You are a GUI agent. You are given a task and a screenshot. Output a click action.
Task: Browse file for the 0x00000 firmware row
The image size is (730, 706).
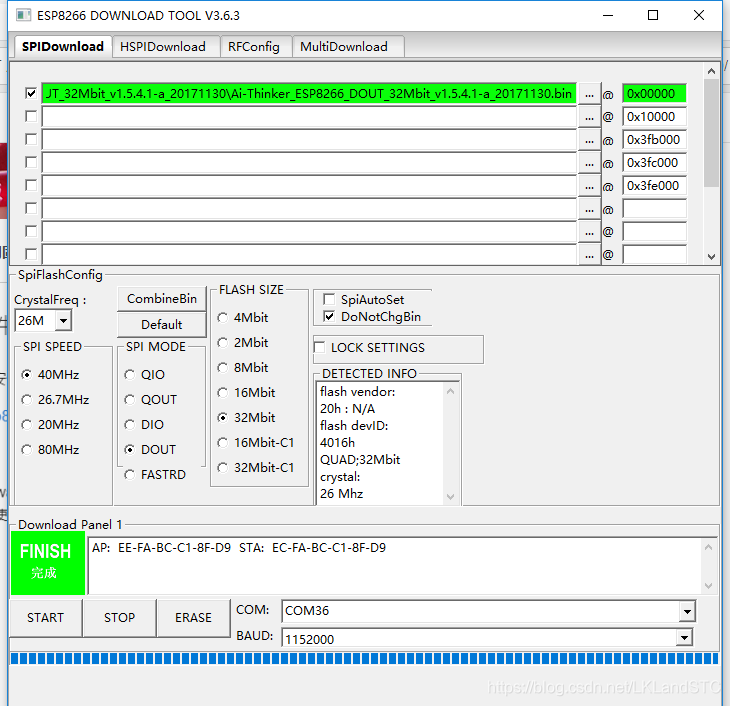589,94
